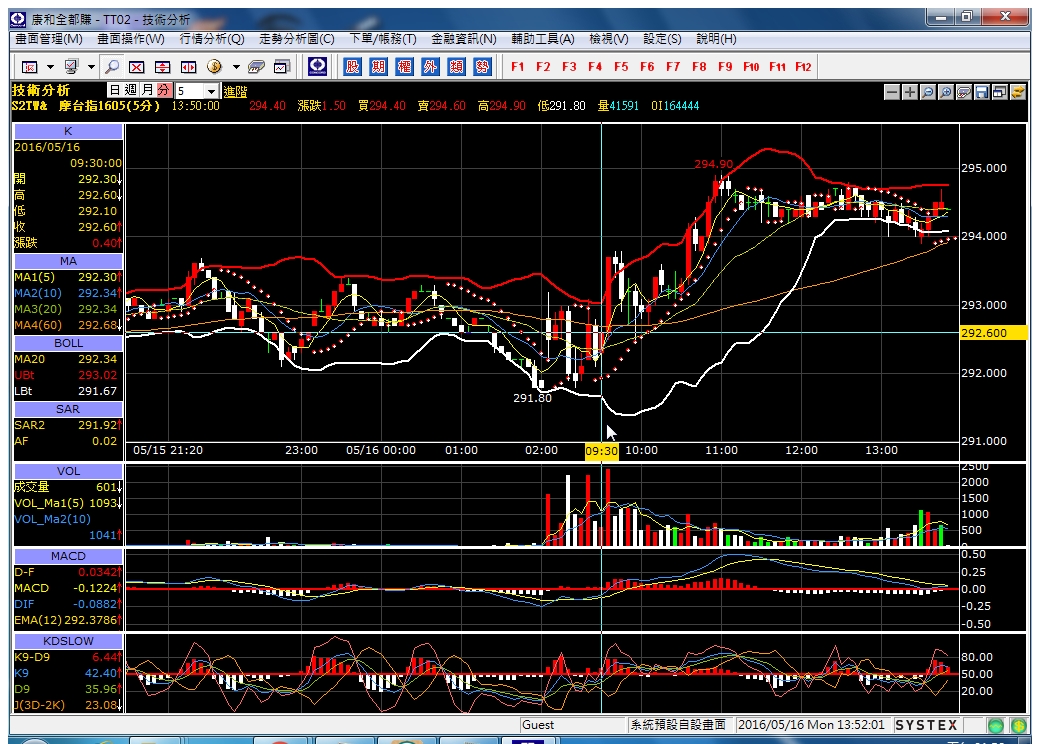
Task: Click the 外 foreign quick button
Action: [430, 67]
